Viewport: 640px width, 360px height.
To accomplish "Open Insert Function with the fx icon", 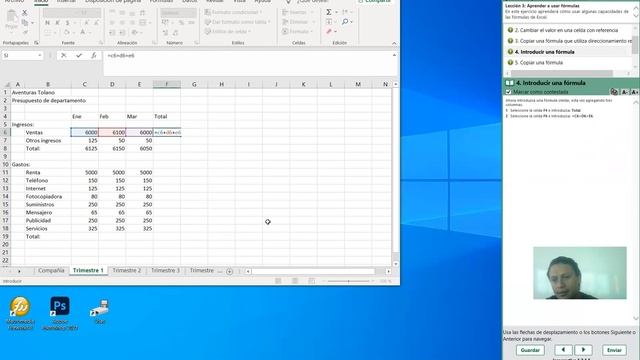I will [x=93, y=55].
